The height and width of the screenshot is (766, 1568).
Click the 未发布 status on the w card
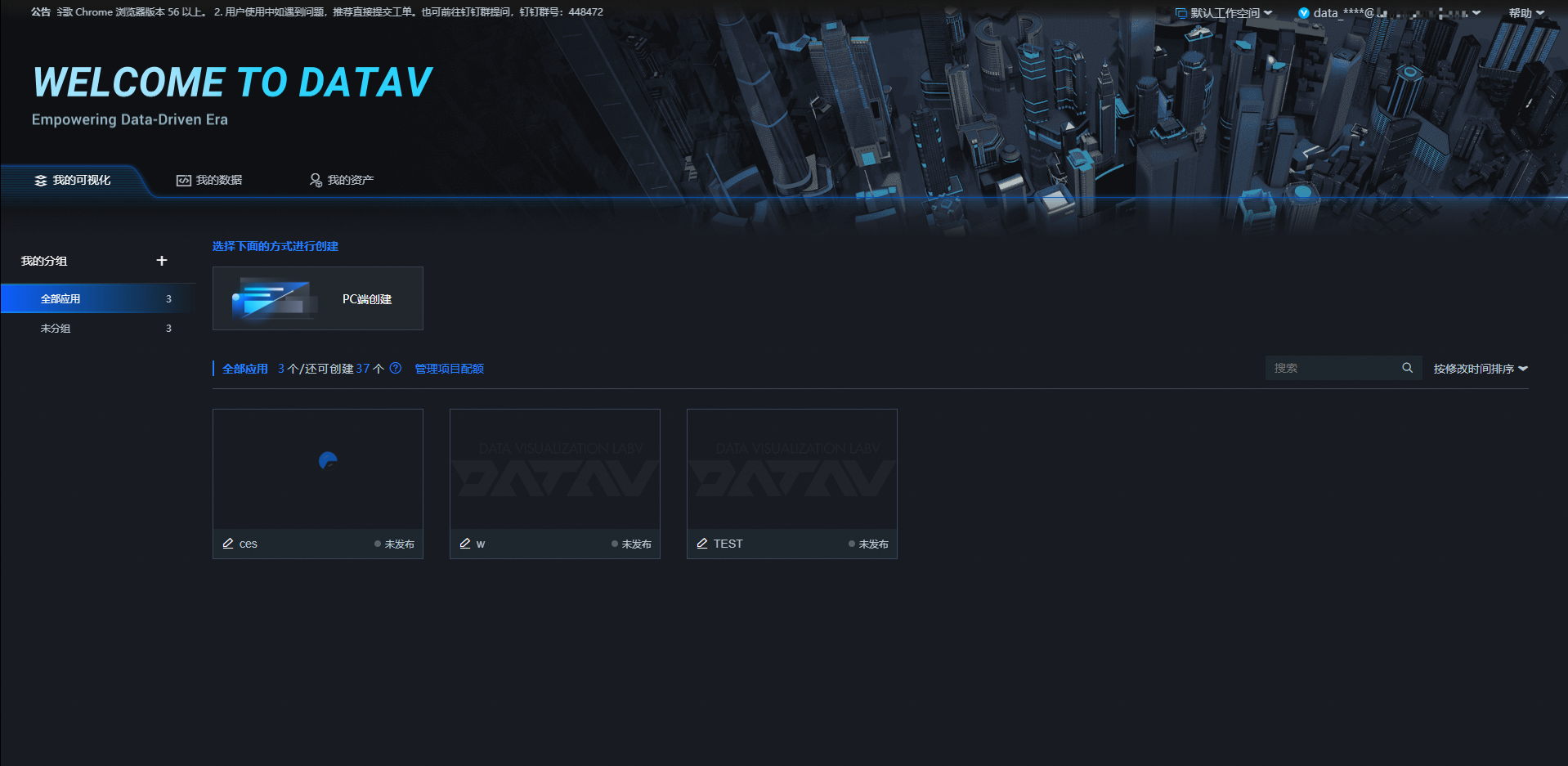631,544
